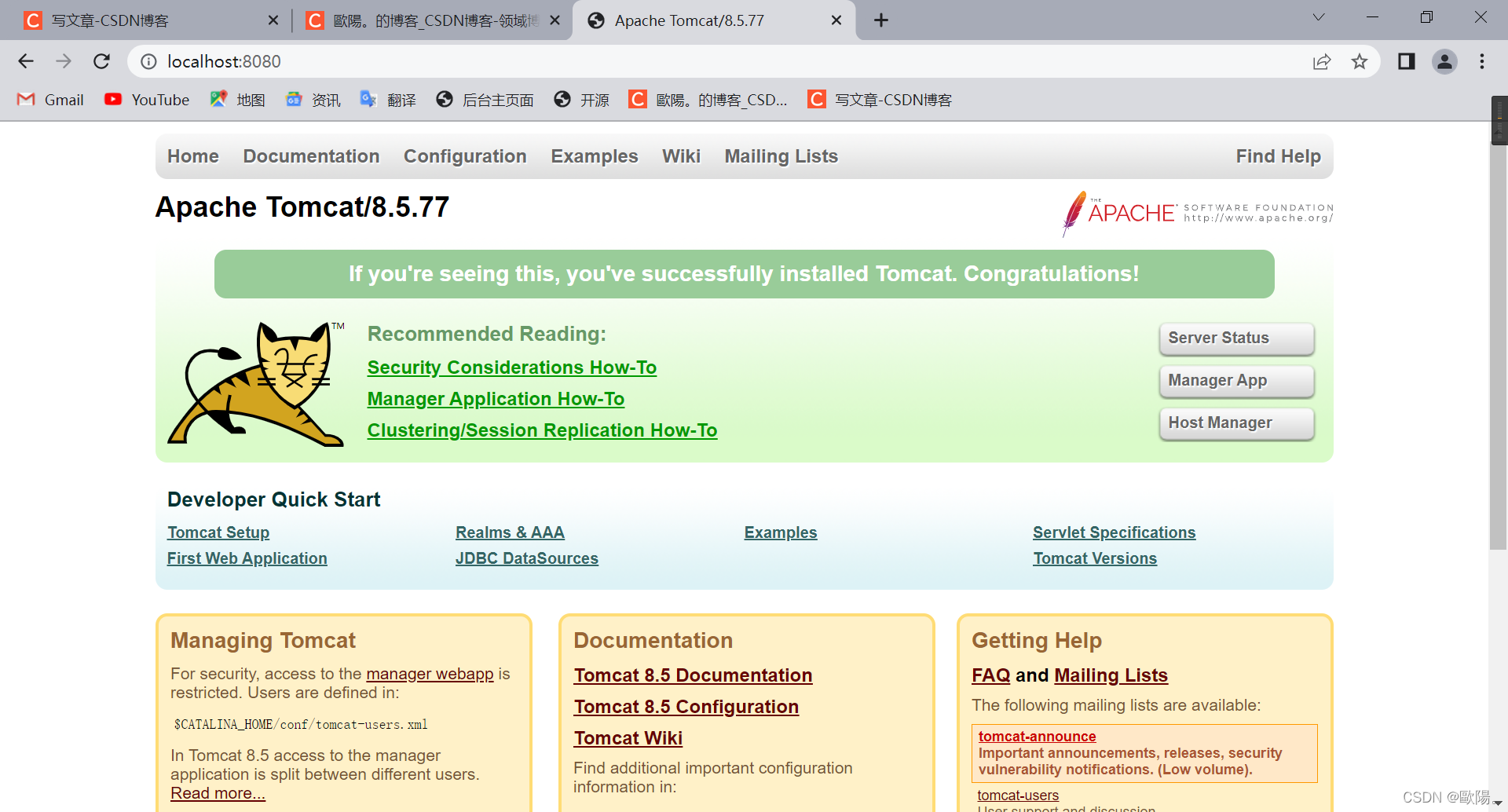This screenshot has width=1508, height=812.
Task: Open the manager webapp link
Action: pos(430,674)
